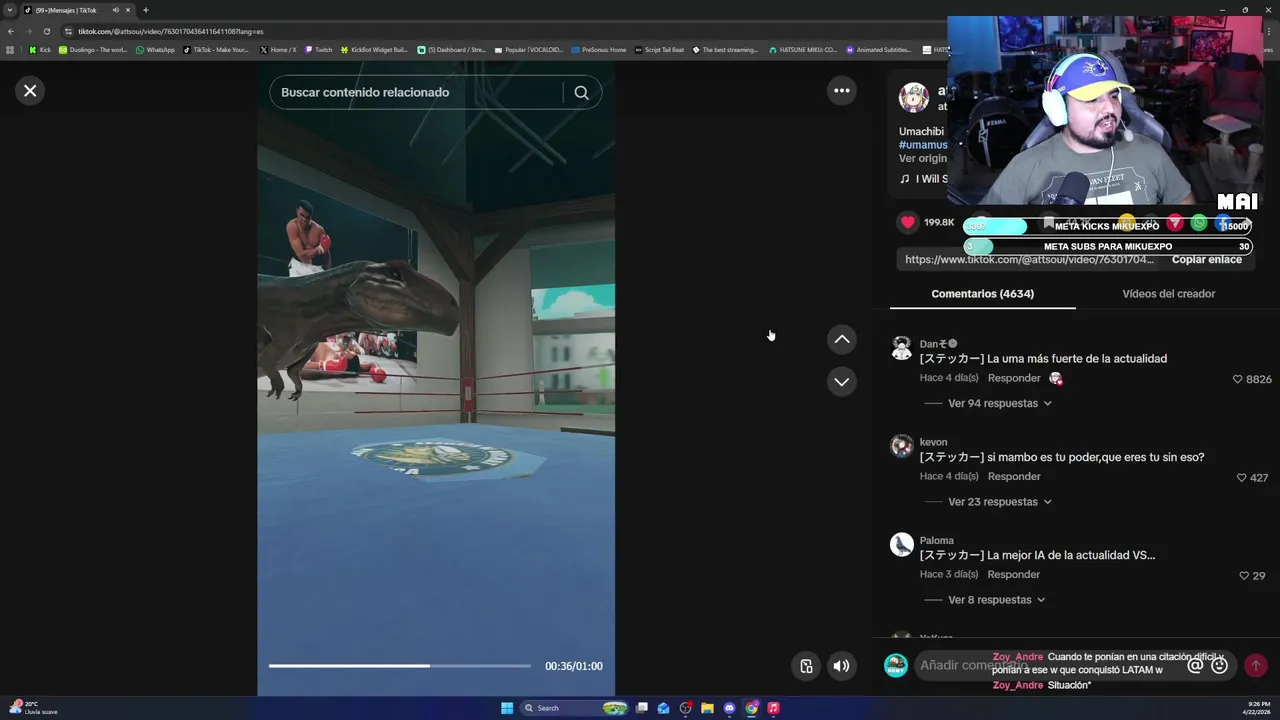Seek on the video progress bar
The height and width of the screenshot is (720, 1280).
coord(400,666)
